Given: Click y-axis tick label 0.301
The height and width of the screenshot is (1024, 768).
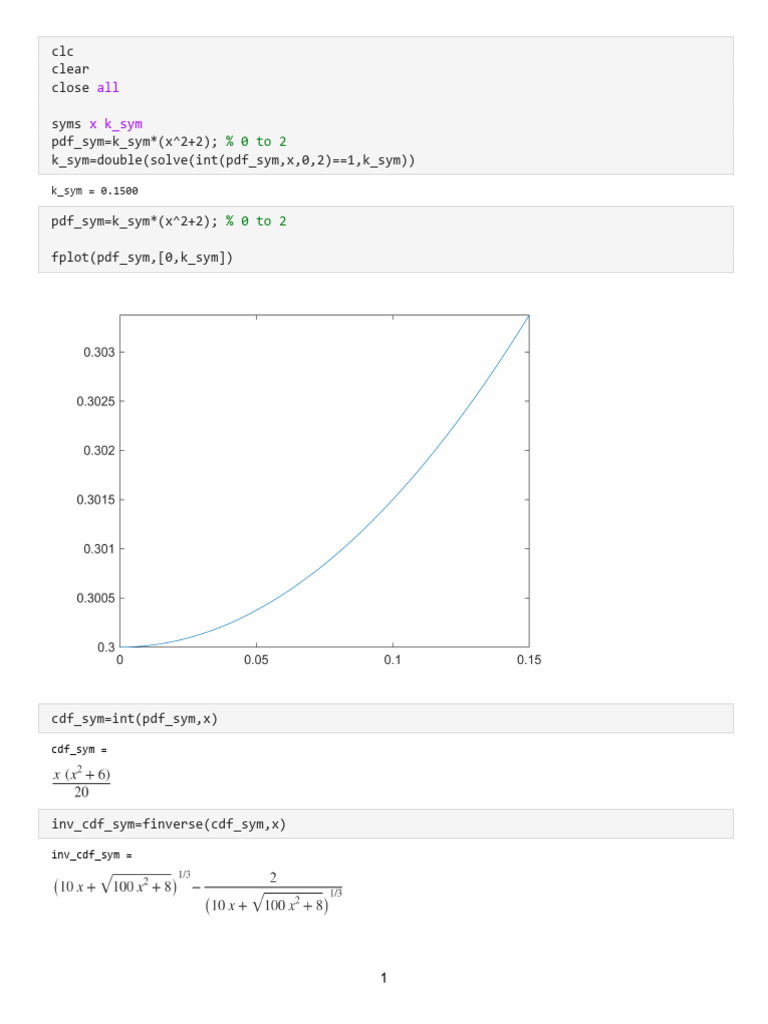Looking at the screenshot, I should coord(99,549).
